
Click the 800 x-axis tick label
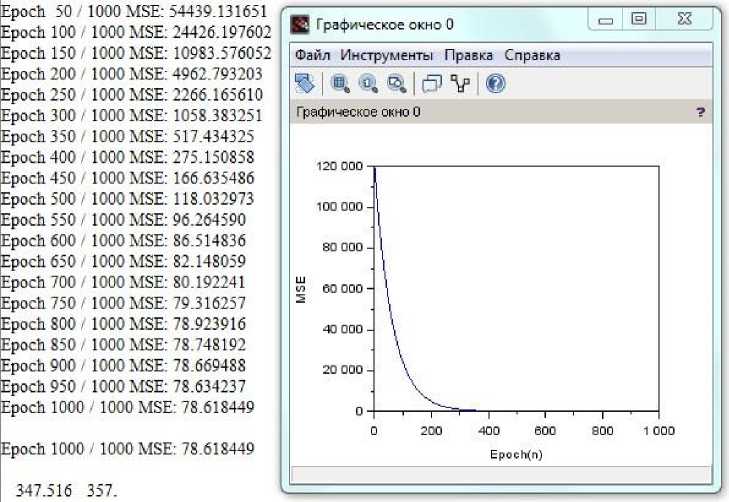coord(602,431)
